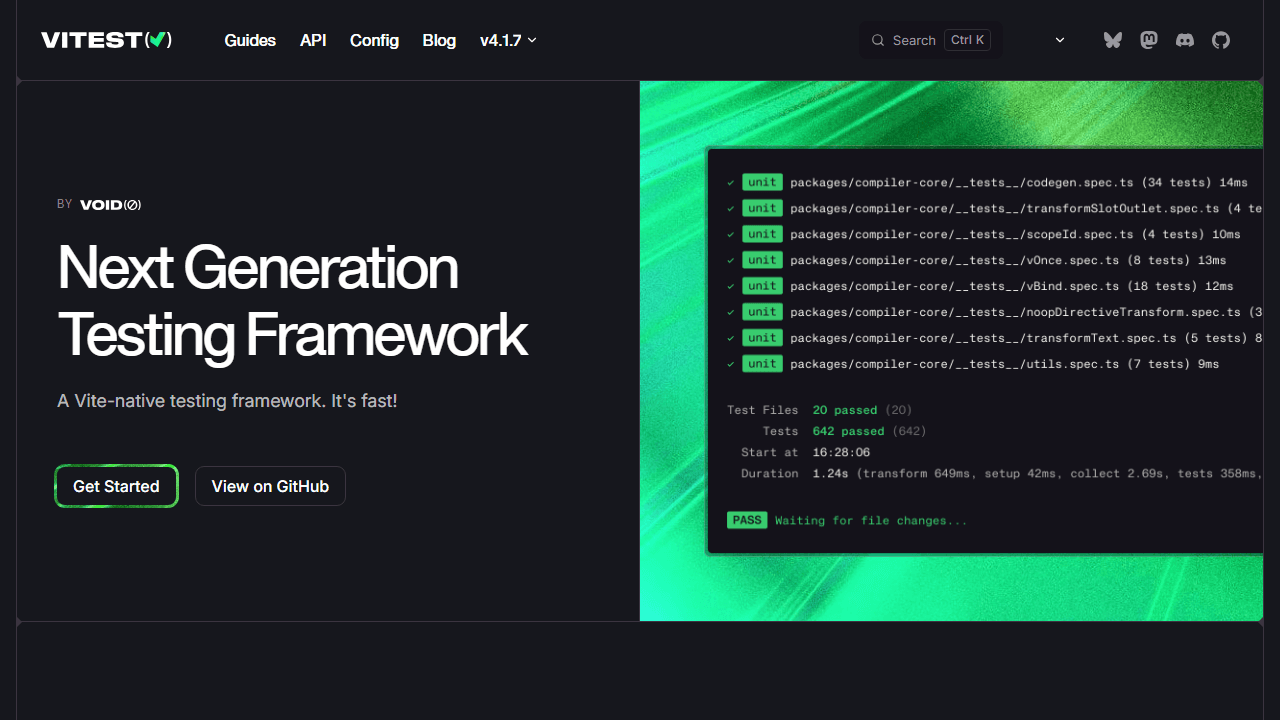This screenshot has width=1280, height=720.
Task: Open the Discord community link
Action: (x=1185, y=40)
